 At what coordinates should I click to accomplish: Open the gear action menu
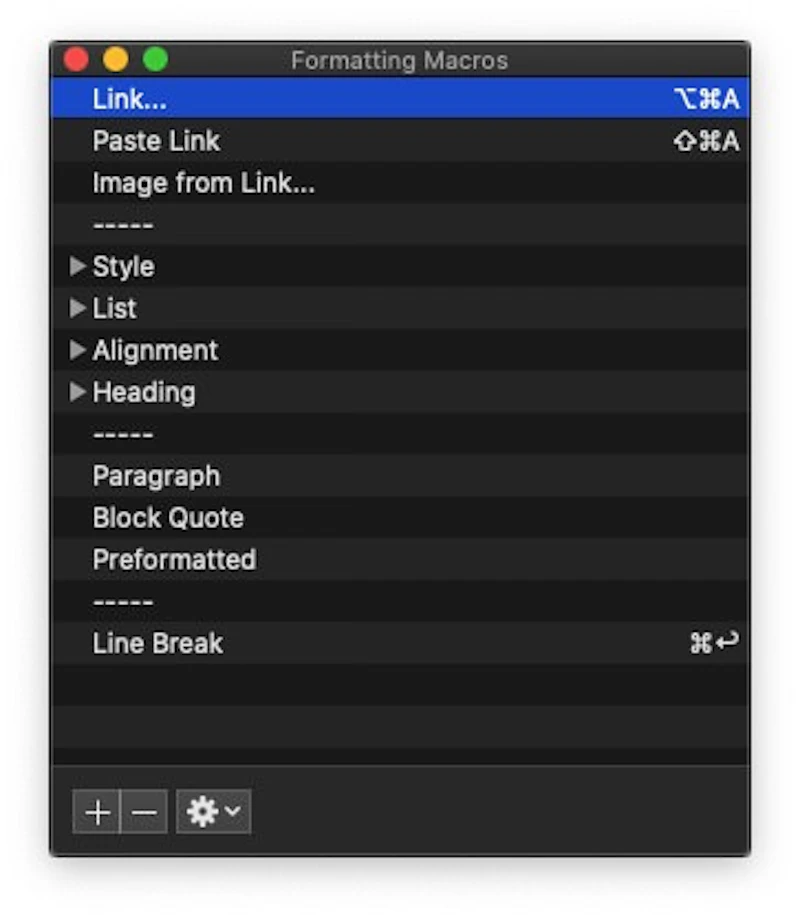213,812
